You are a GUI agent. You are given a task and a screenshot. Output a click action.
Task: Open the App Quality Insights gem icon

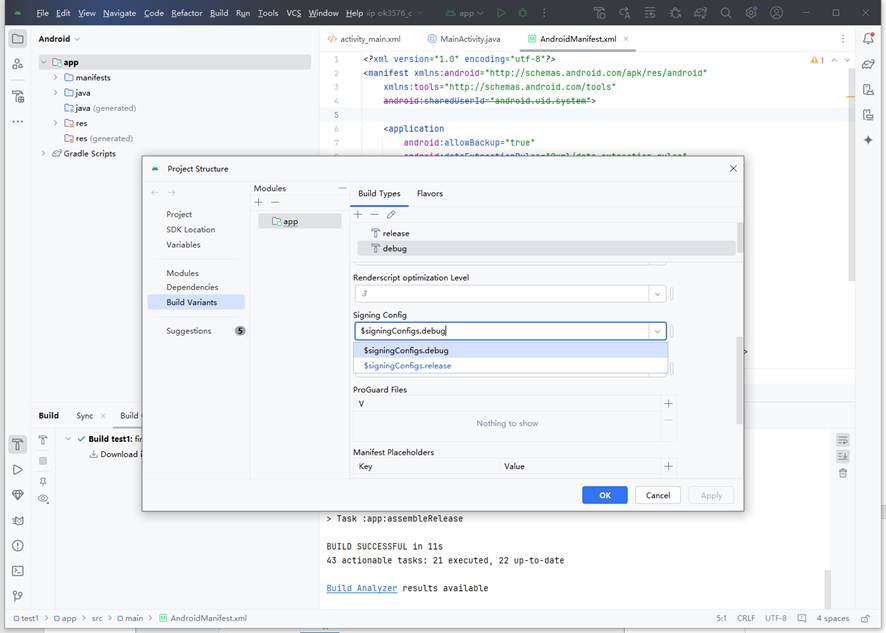click(18, 495)
